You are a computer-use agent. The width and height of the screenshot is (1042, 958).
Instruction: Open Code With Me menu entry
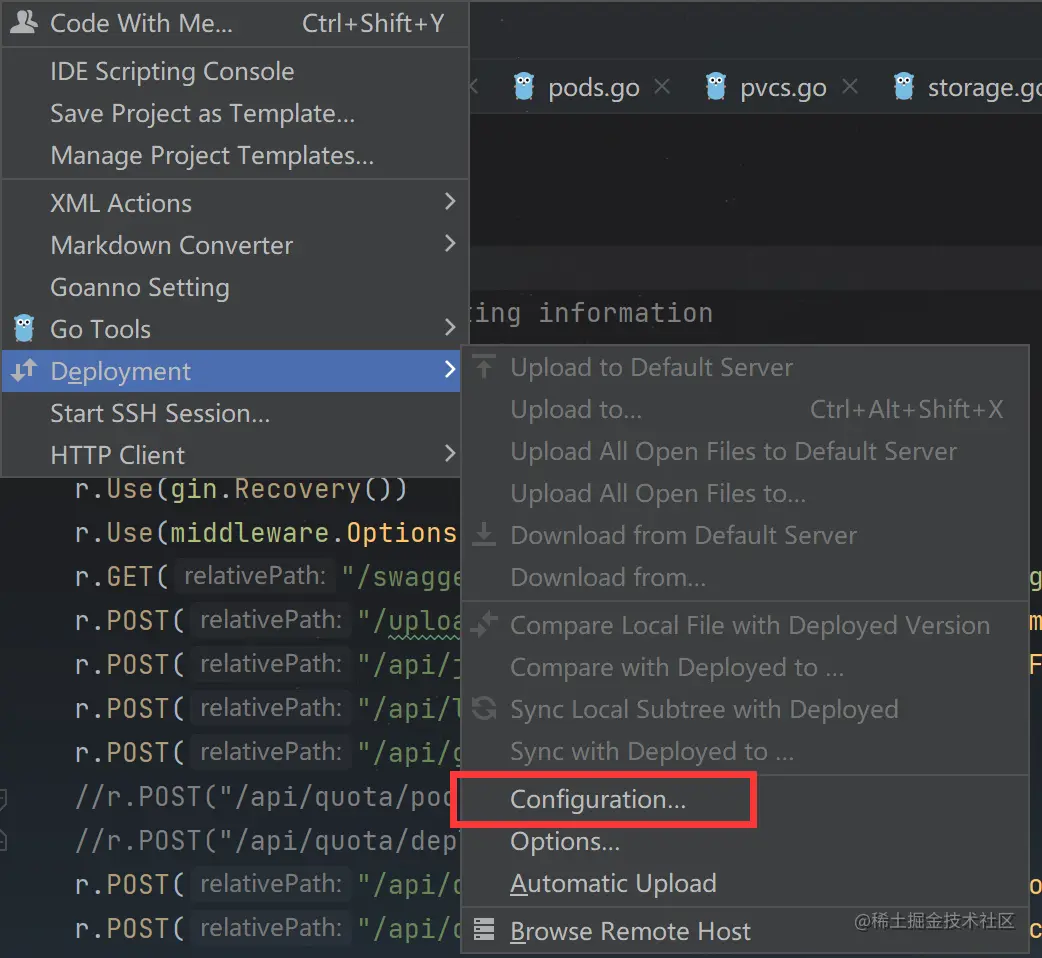coord(235,23)
